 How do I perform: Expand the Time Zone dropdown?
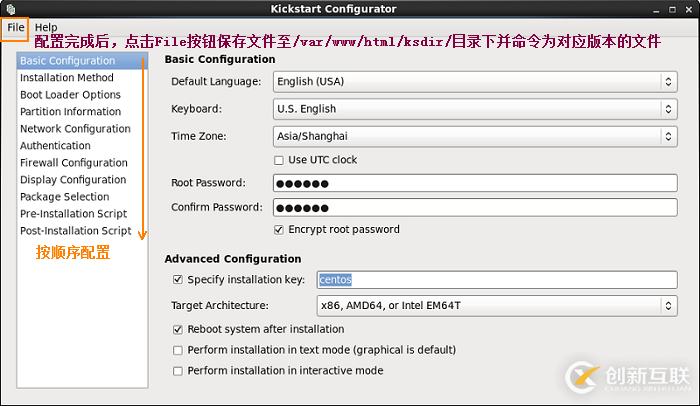pyautogui.click(x=474, y=136)
